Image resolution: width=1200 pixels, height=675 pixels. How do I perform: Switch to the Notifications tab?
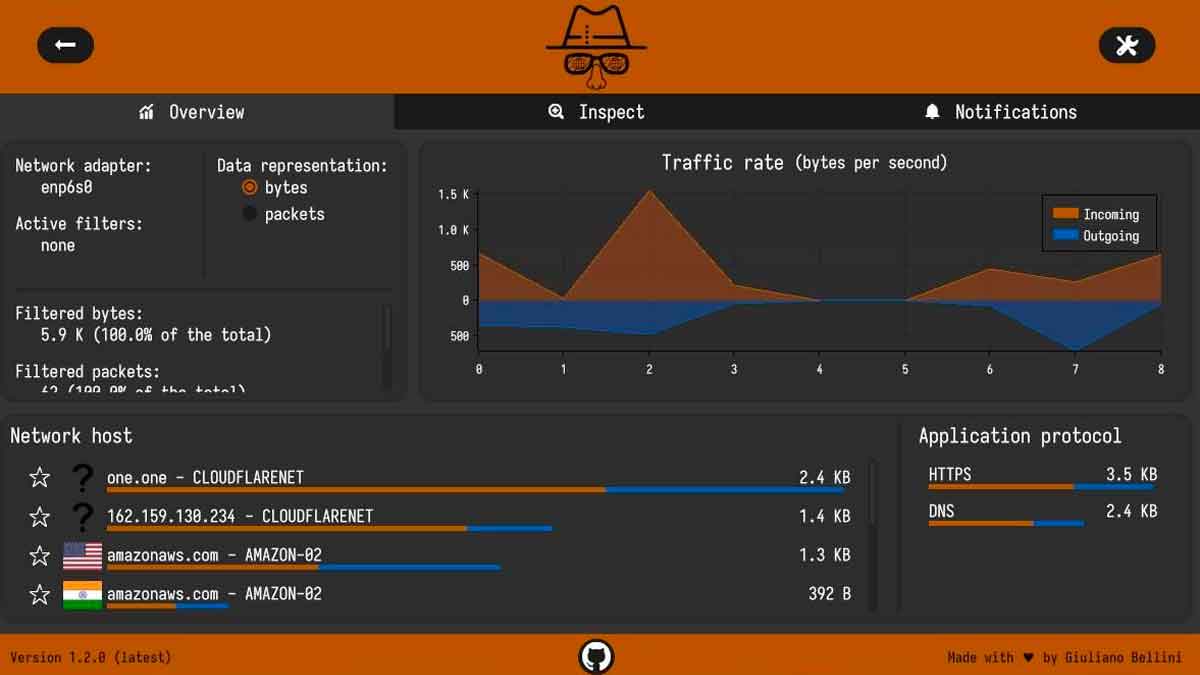[x=1000, y=112]
